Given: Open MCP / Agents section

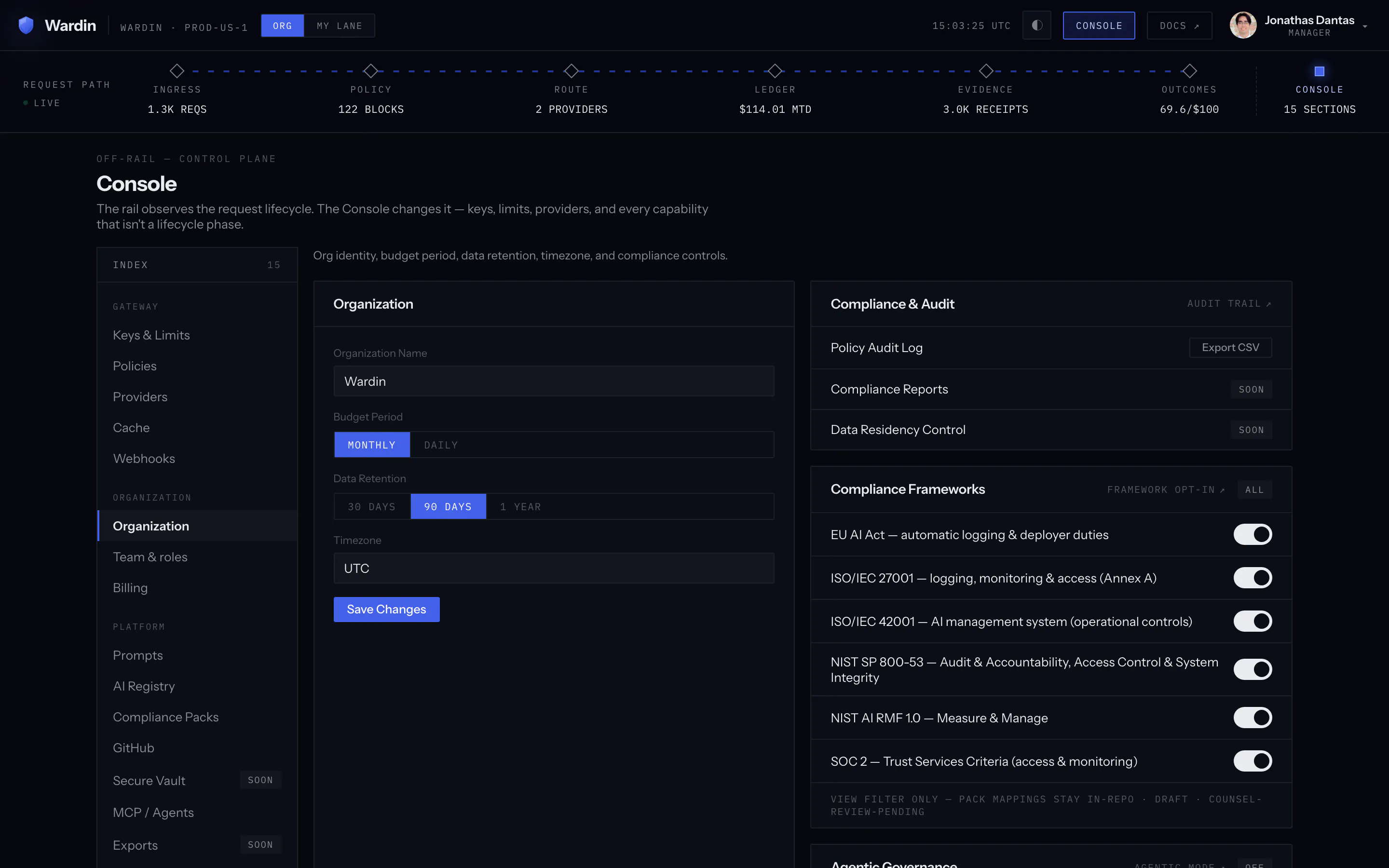Looking at the screenshot, I should pyautogui.click(x=197, y=813).
